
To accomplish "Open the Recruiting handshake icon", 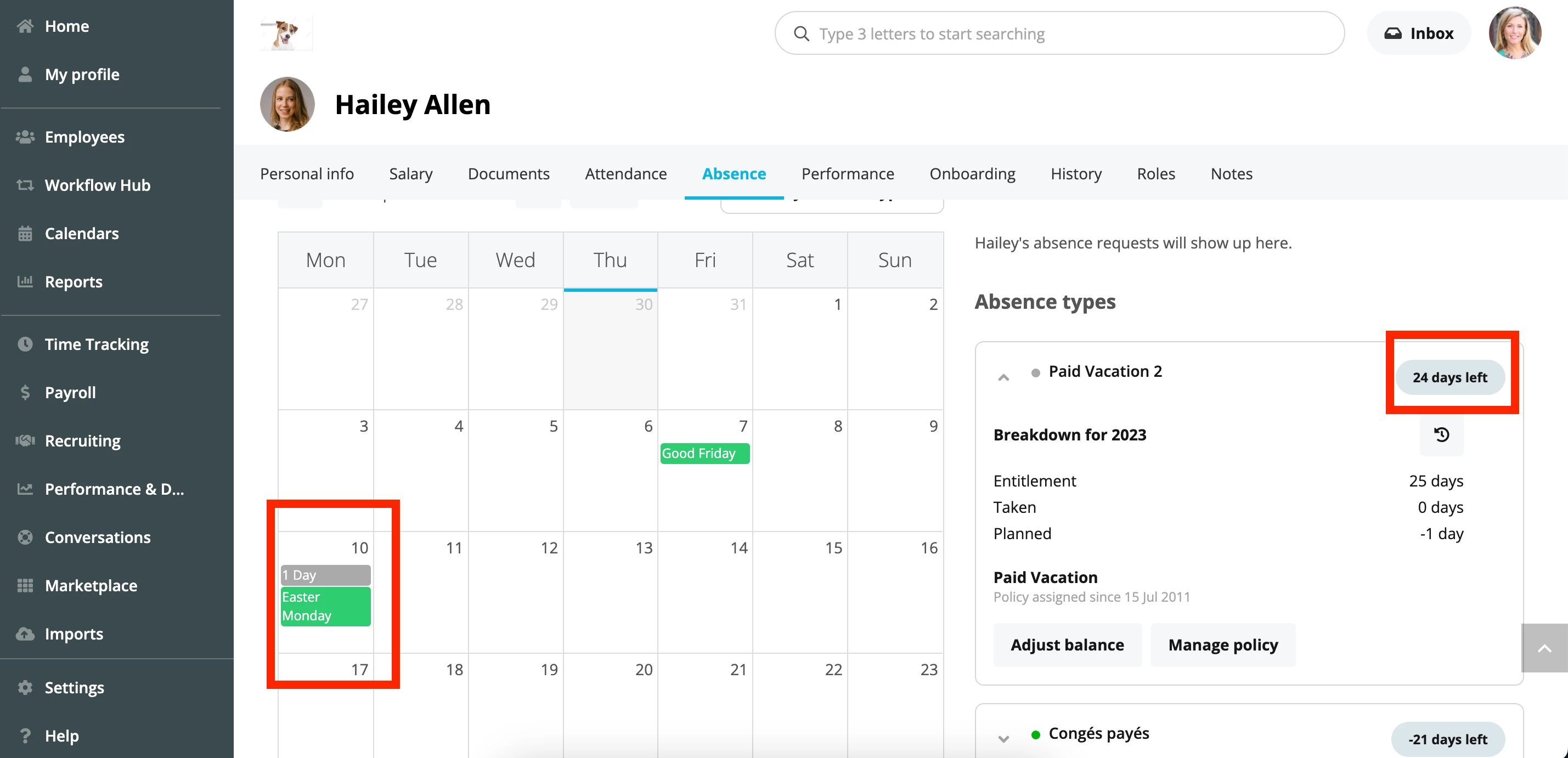I will coord(25,440).
